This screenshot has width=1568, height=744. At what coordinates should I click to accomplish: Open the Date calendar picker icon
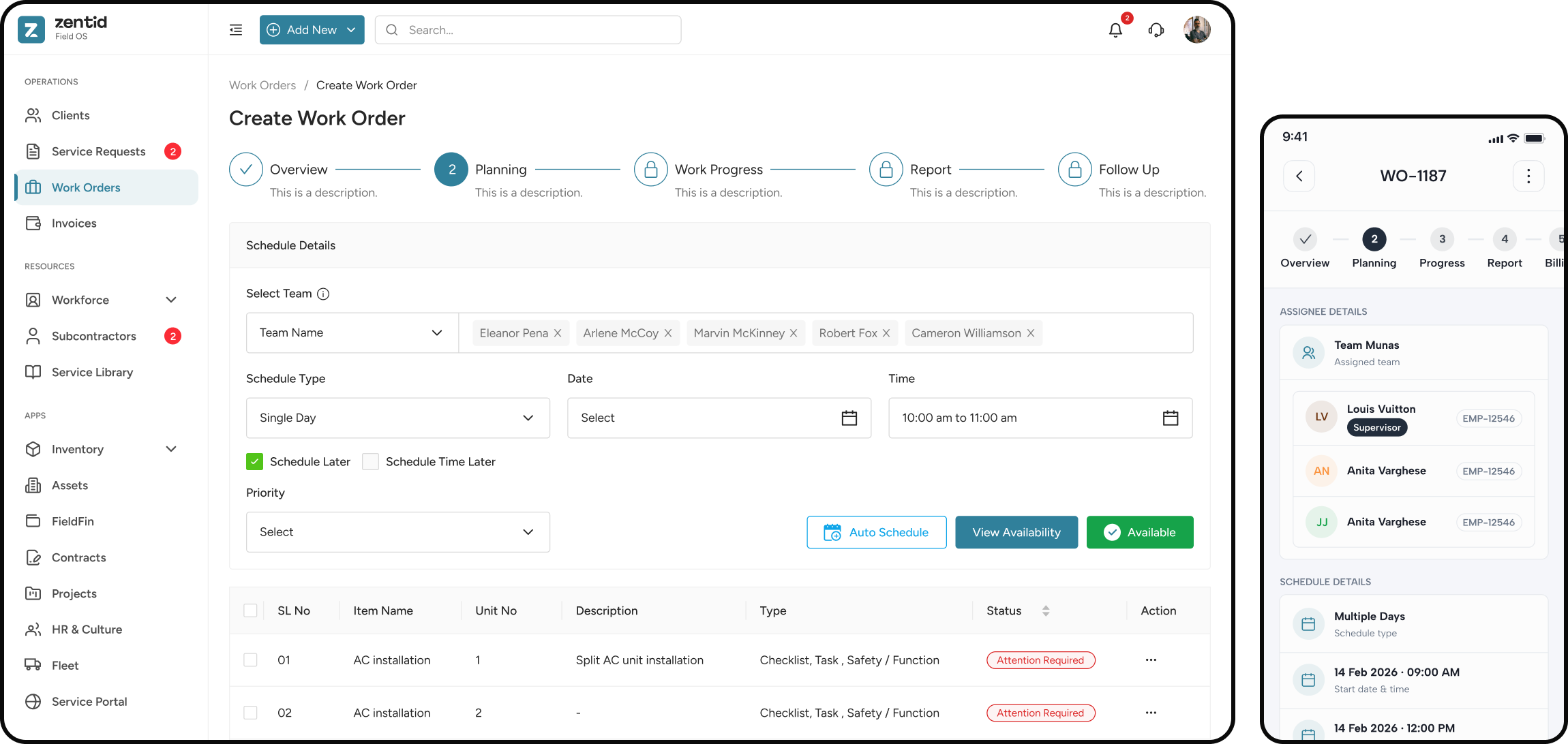point(849,418)
